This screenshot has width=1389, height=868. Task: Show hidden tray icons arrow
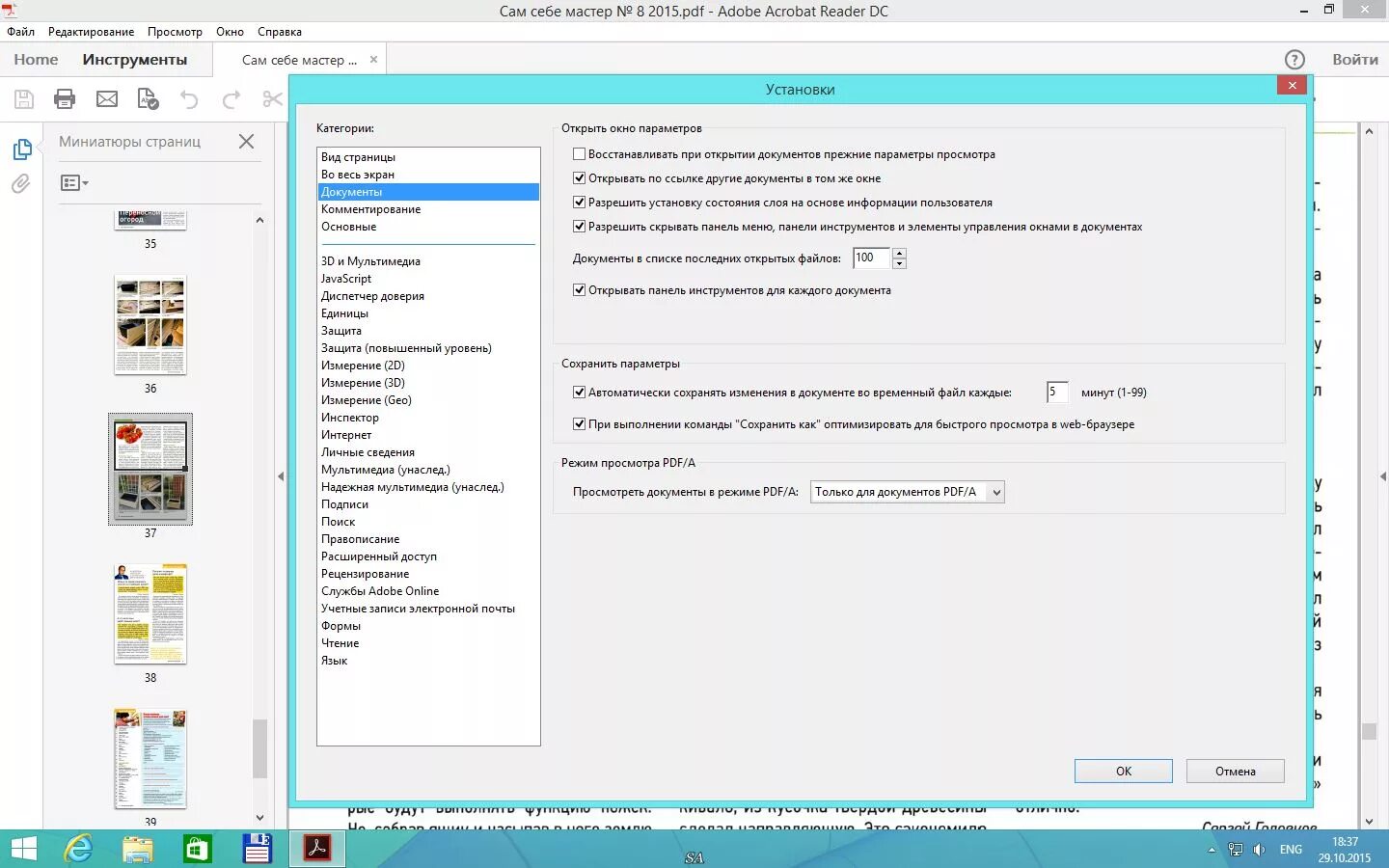click(1212, 850)
